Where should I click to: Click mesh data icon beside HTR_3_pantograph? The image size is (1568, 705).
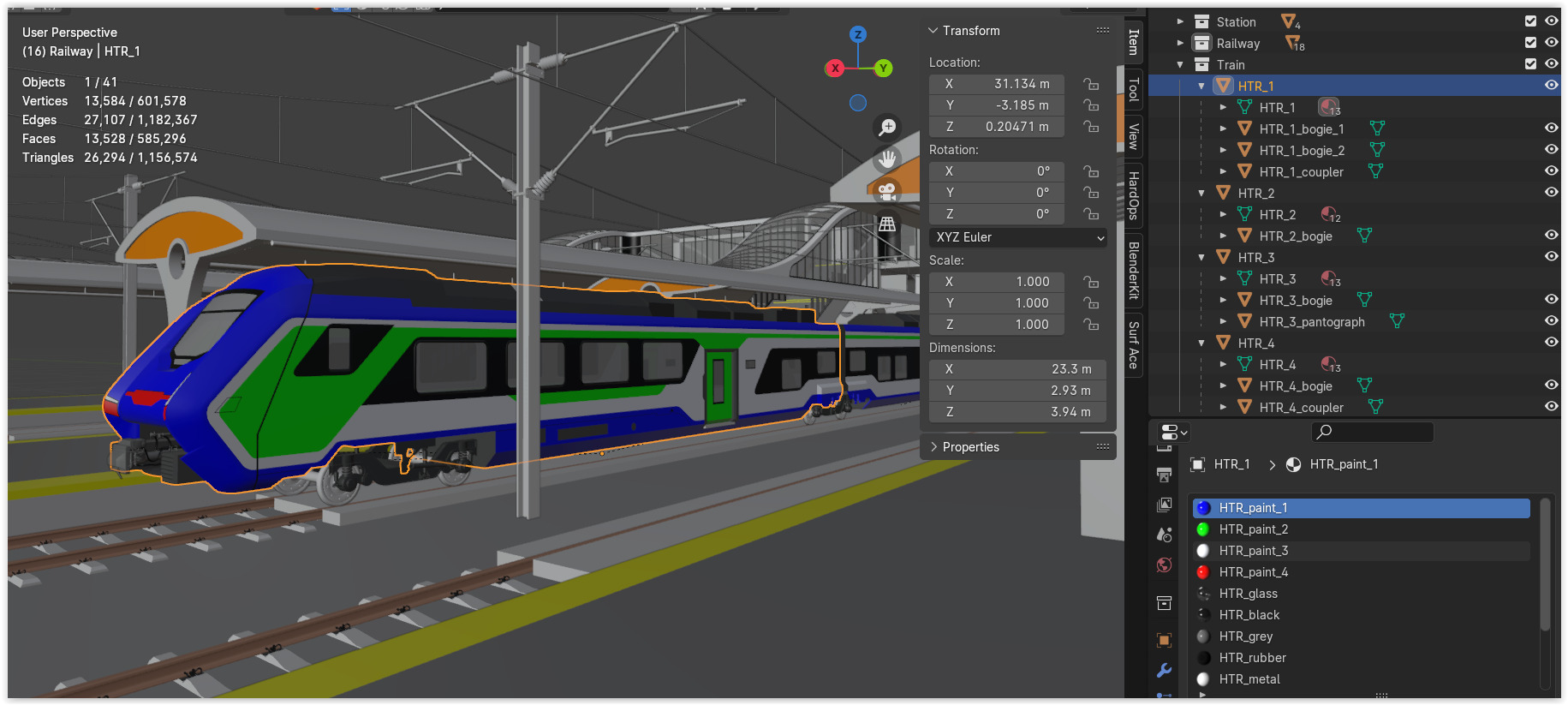[x=1397, y=321]
